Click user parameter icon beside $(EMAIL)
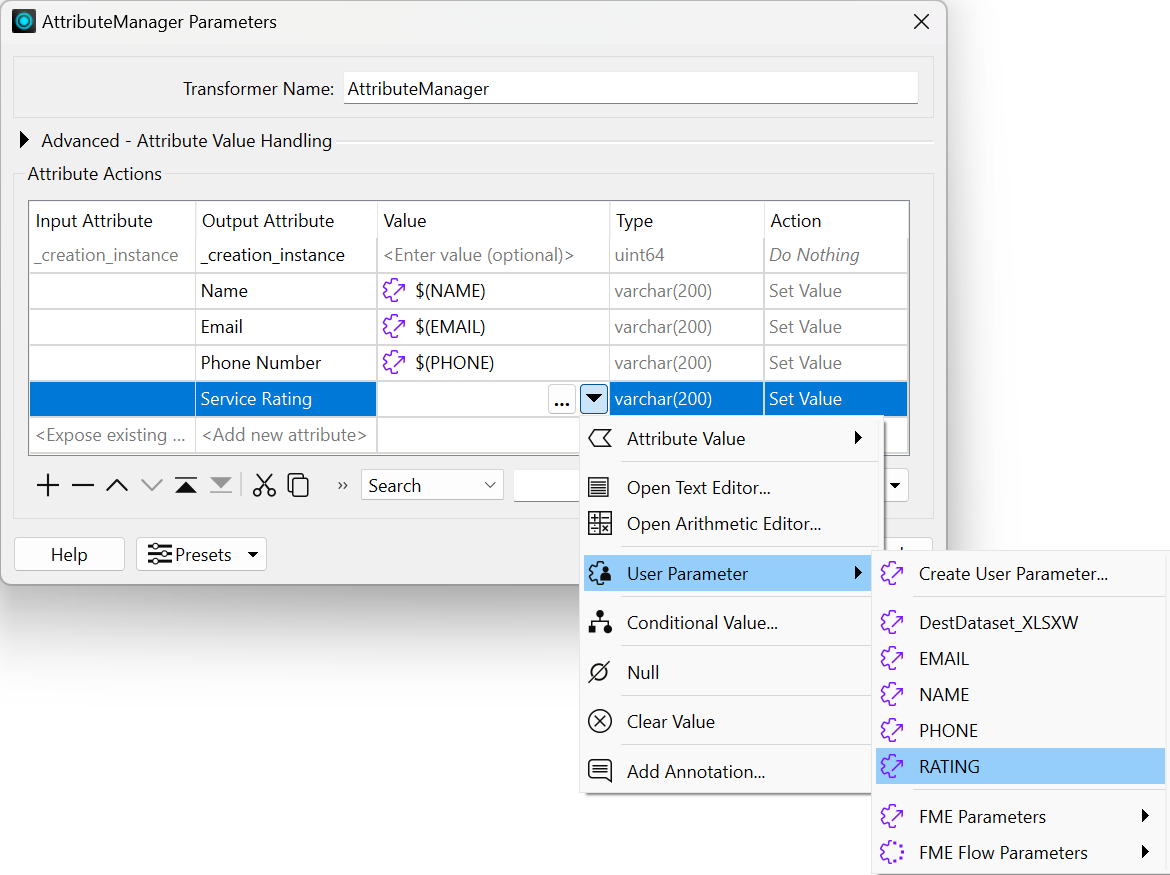 394,326
